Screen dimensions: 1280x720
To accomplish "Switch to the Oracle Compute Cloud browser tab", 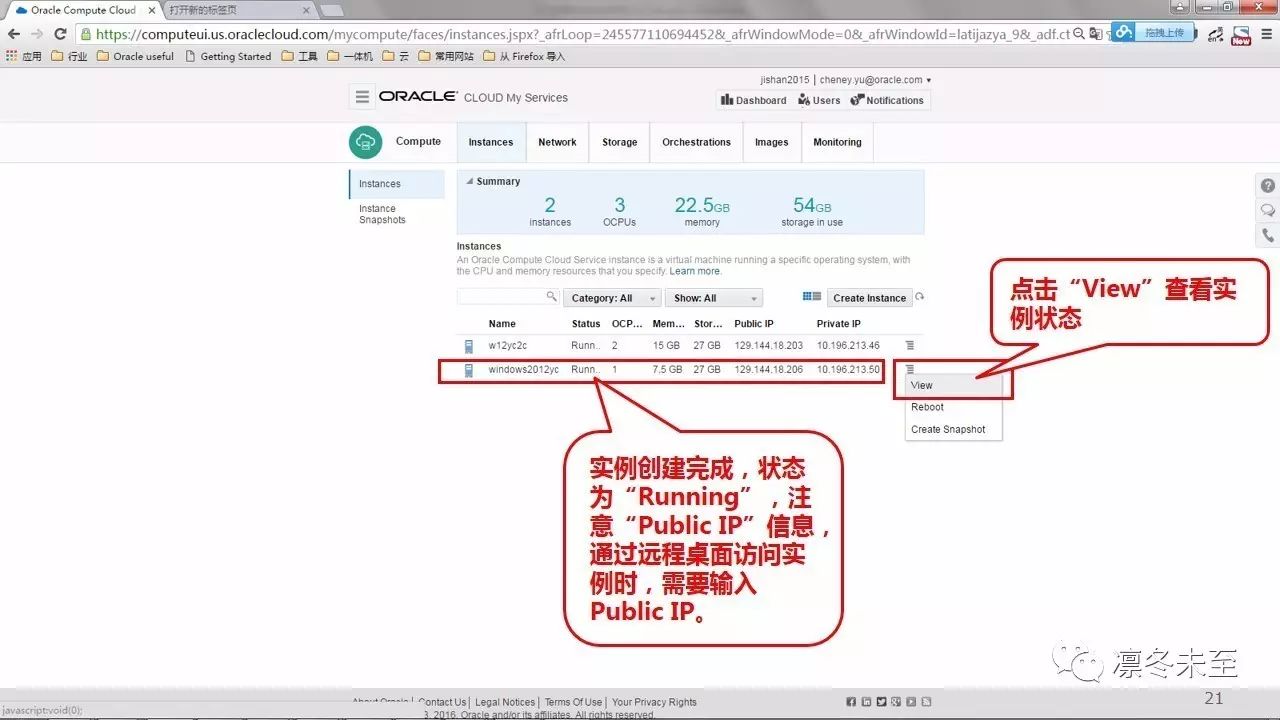I will tap(83, 10).
